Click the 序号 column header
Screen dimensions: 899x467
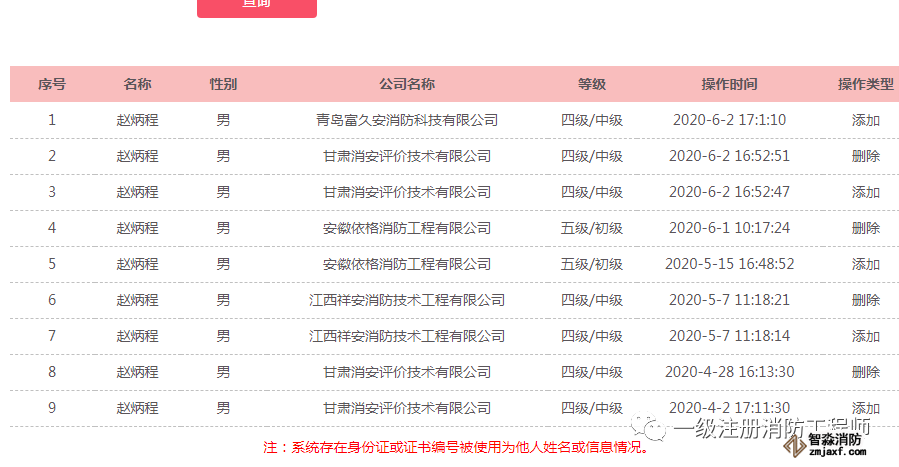(x=52, y=84)
